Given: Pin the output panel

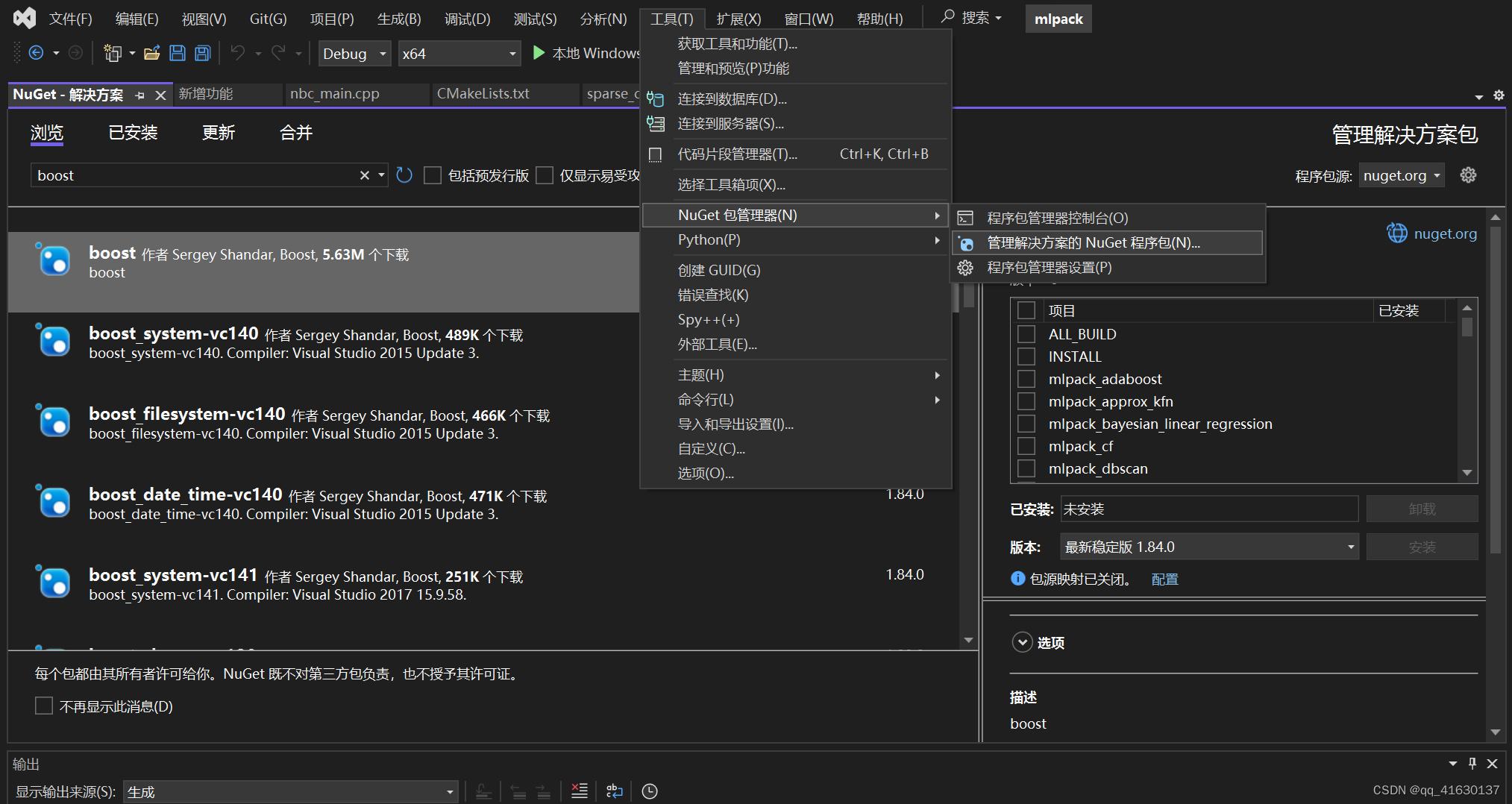Looking at the screenshot, I should (x=1472, y=763).
